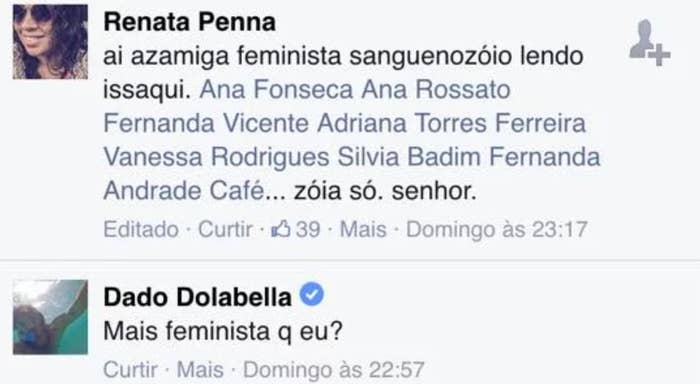Open tagged profile Ana Rossato
This screenshot has height=384, width=700.
pyautogui.click(x=436, y=90)
